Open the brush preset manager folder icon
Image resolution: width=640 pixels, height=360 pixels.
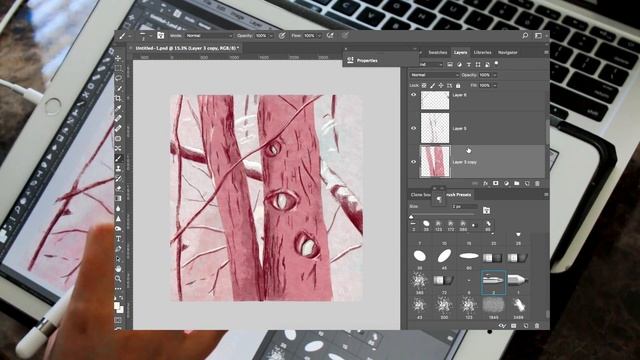click(x=486, y=211)
